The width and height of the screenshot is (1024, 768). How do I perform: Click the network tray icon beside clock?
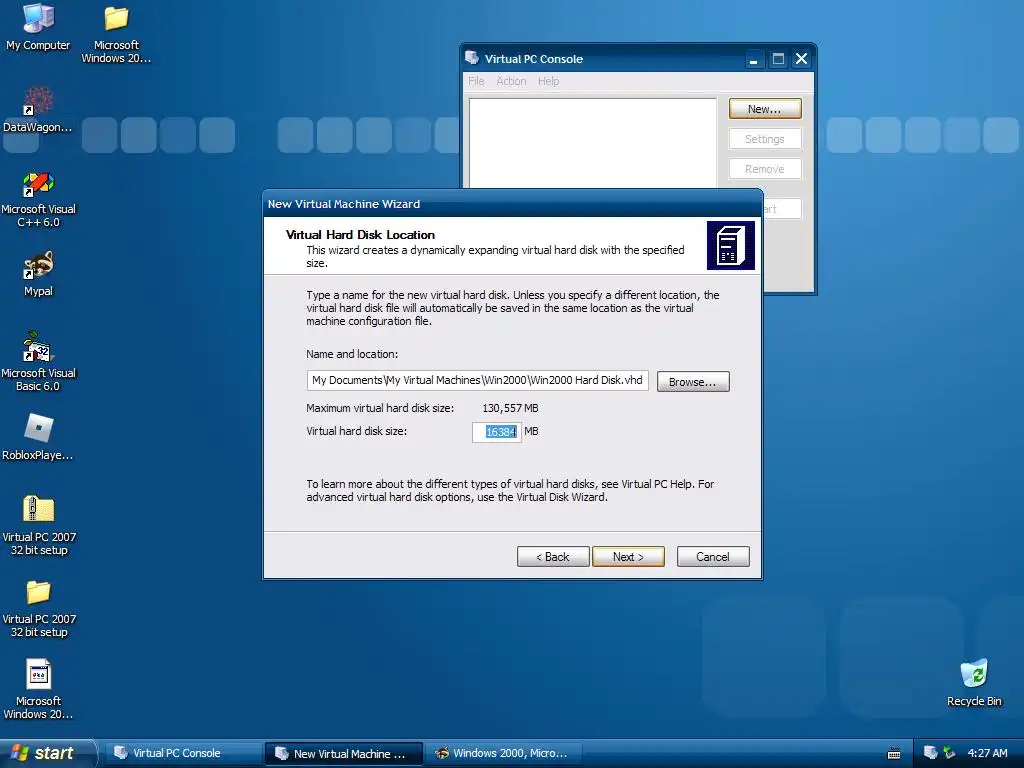click(x=949, y=753)
